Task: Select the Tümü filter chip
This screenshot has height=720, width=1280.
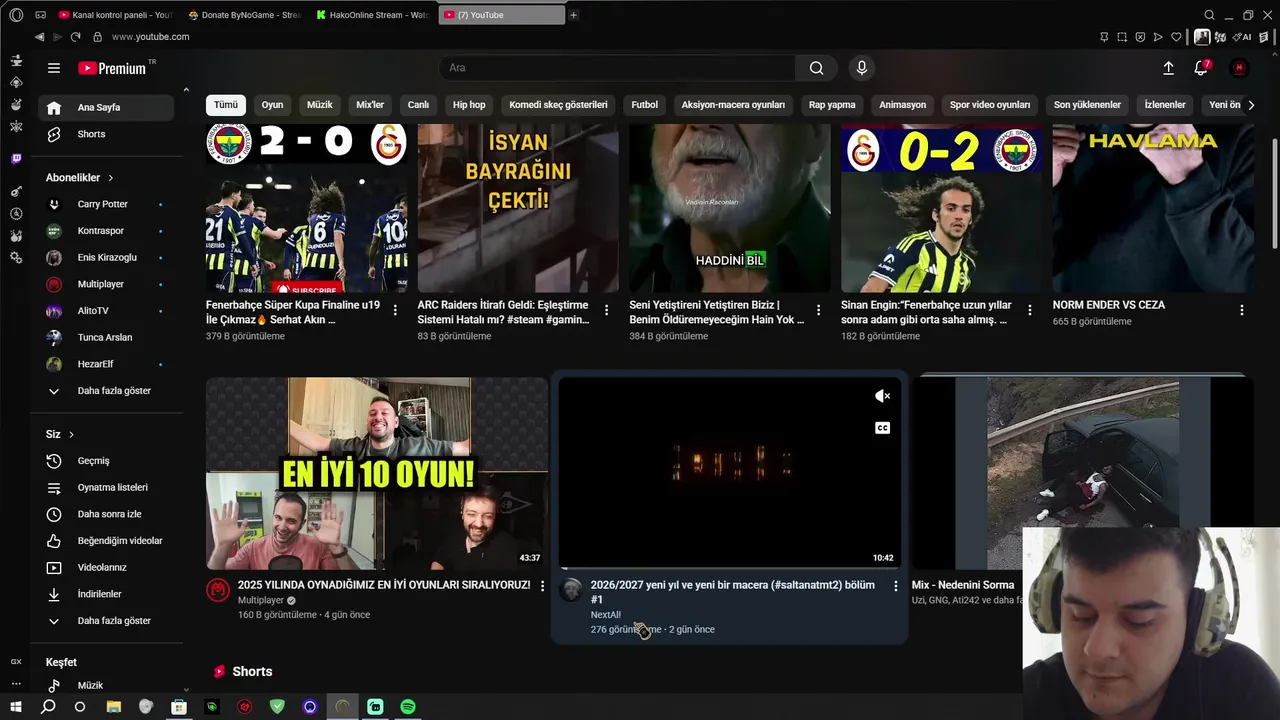Action: [226, 105]
